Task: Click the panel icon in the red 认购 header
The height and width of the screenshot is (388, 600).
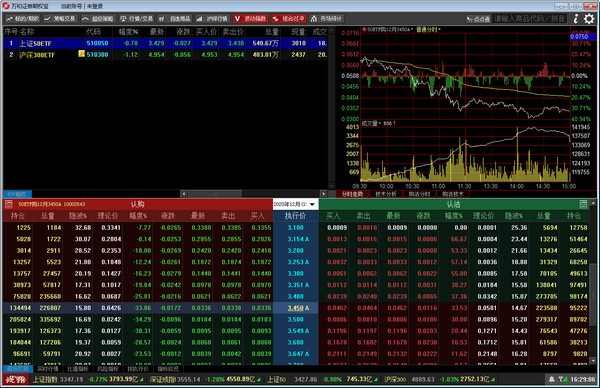Action: (8, 204)
